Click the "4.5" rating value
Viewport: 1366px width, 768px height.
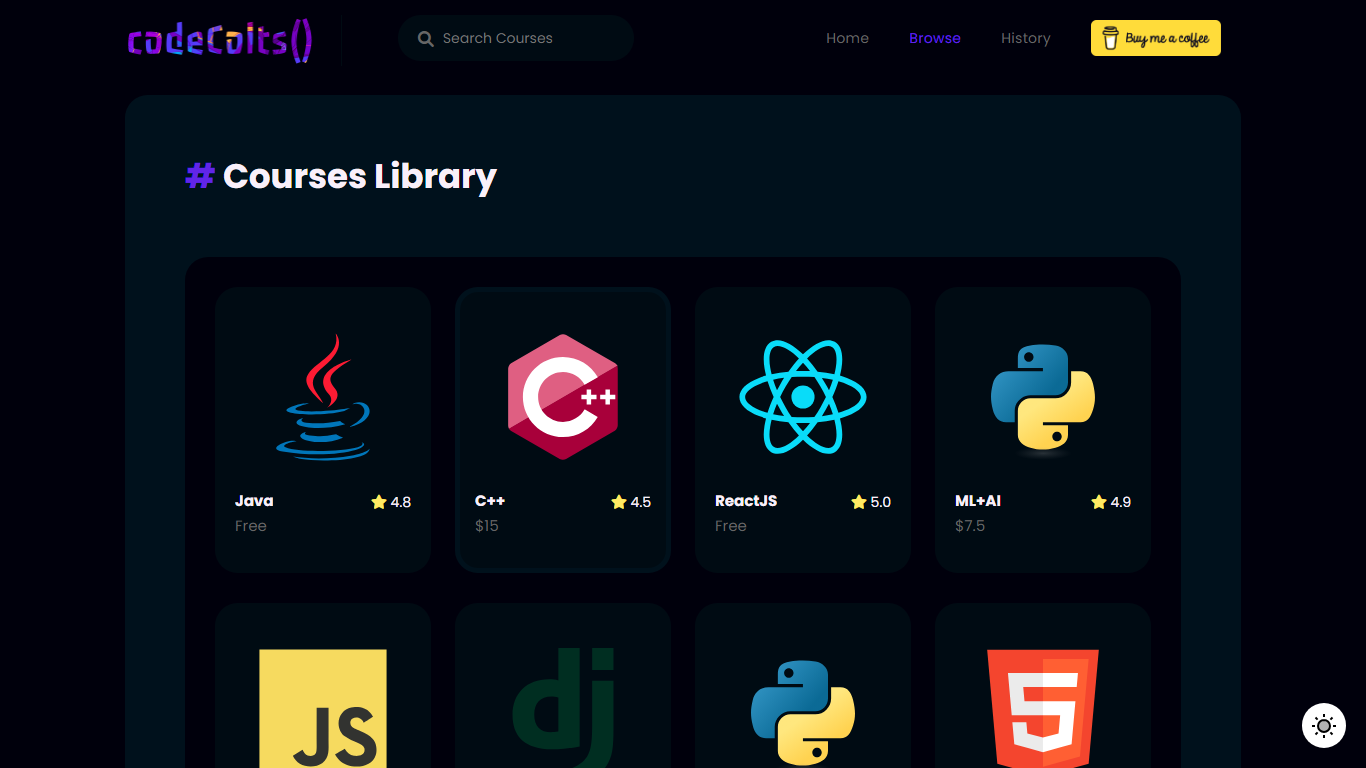(x=641, y=502)
